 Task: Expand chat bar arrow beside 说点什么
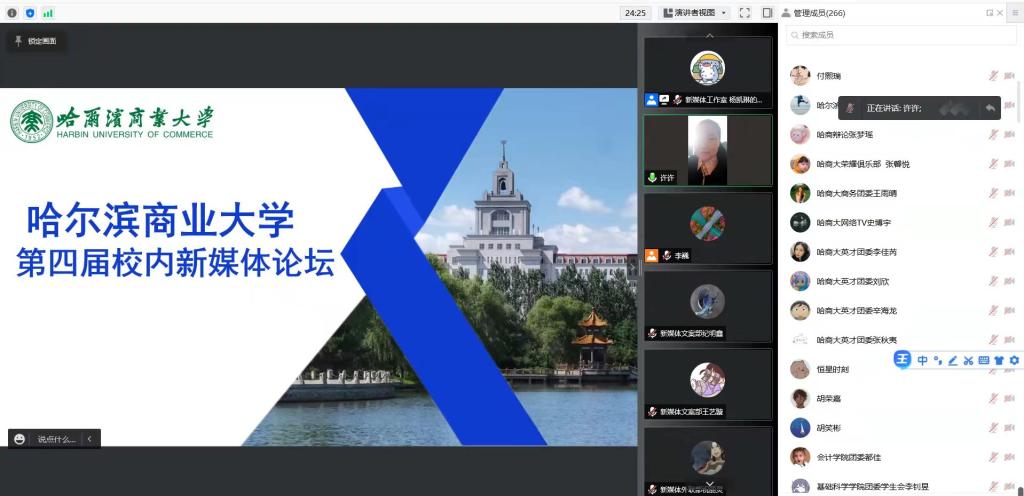pos(89,438)
